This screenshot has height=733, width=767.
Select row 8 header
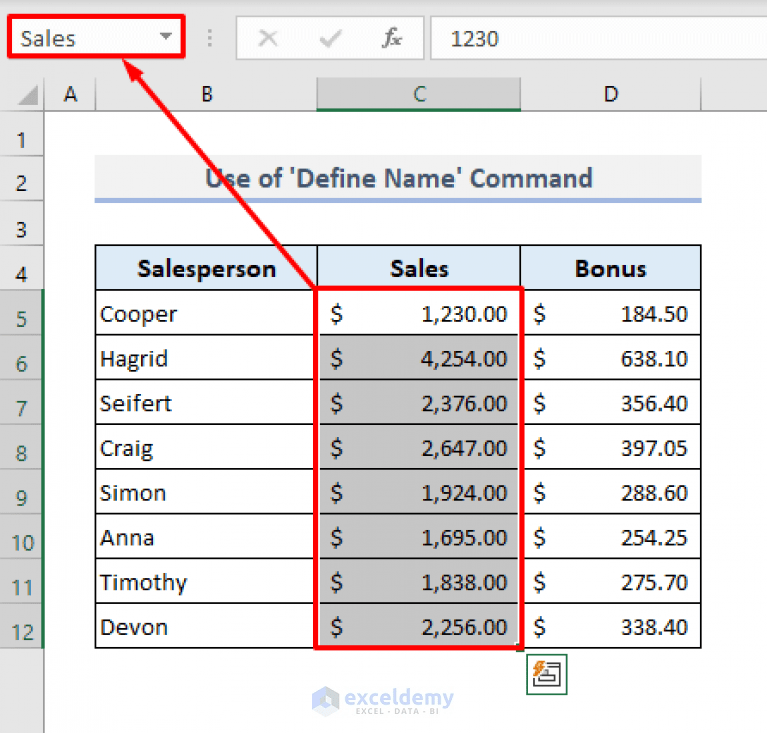[22, 447]
